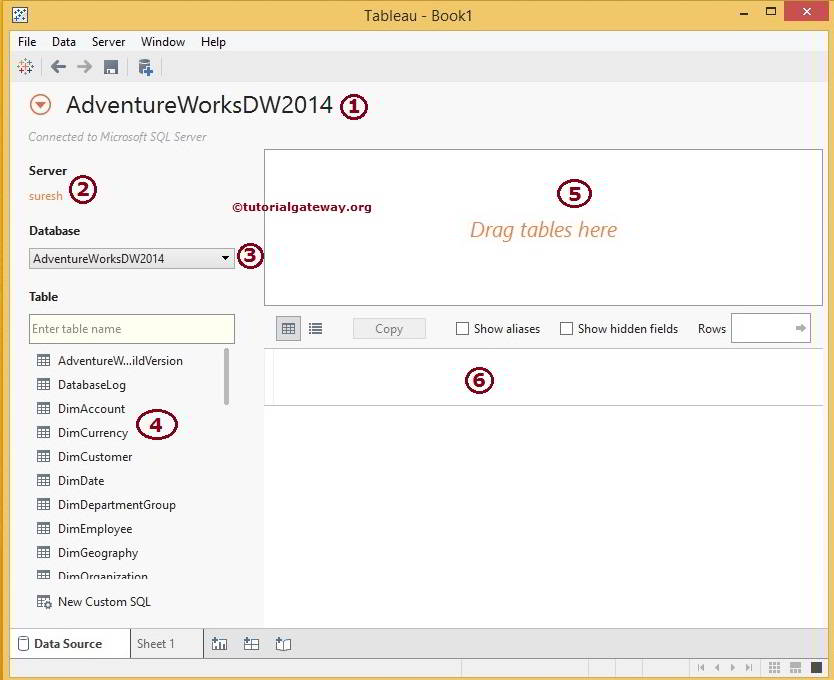
Task: Open the Database dropdown AdventureWorksDW2014
Action: tap(131, 259)
